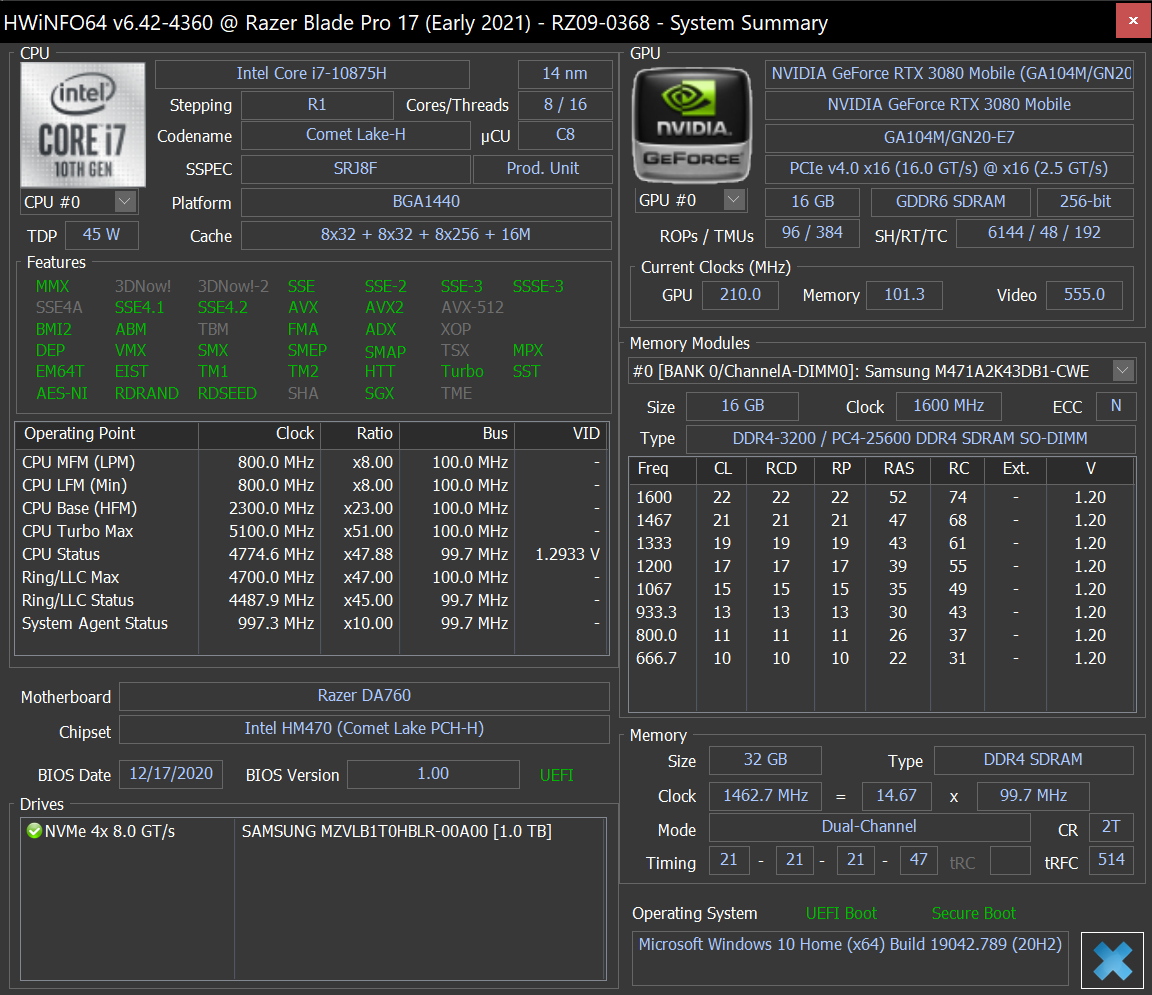Screen dimensions: 1152x995
Task: Click the Freq header in memory timings table
Action: coord(653,469)
